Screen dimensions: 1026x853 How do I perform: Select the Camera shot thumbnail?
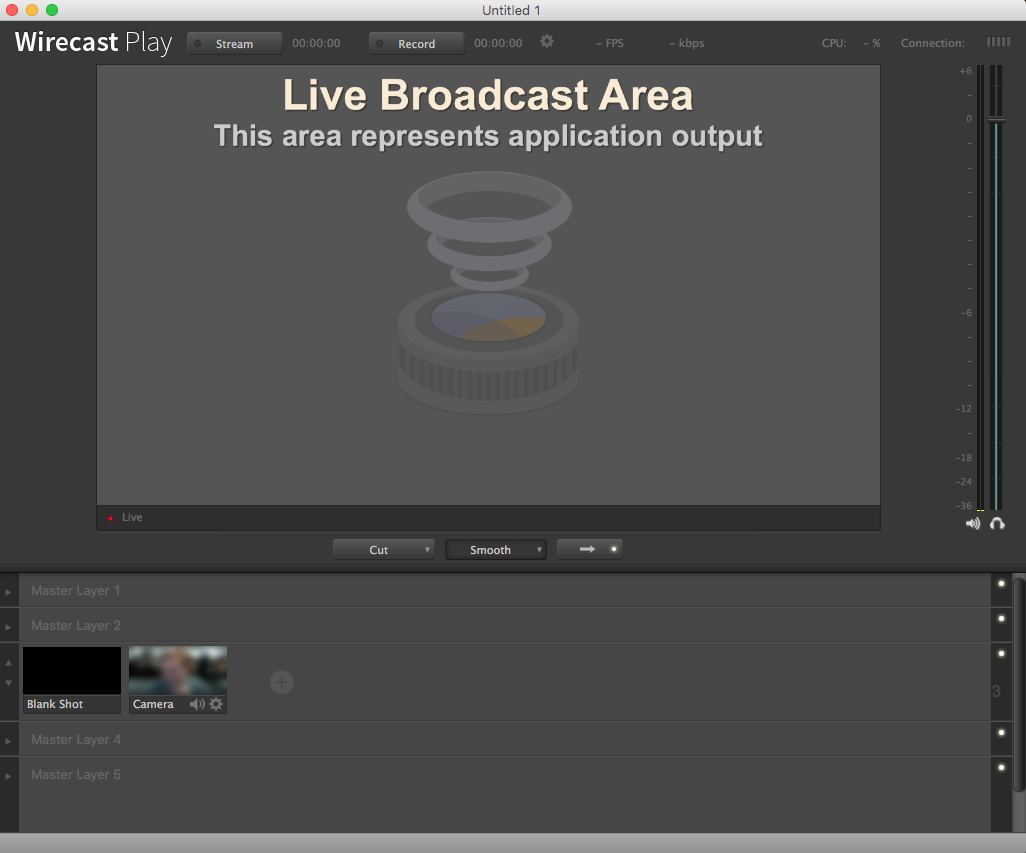(x=178, y=670)
